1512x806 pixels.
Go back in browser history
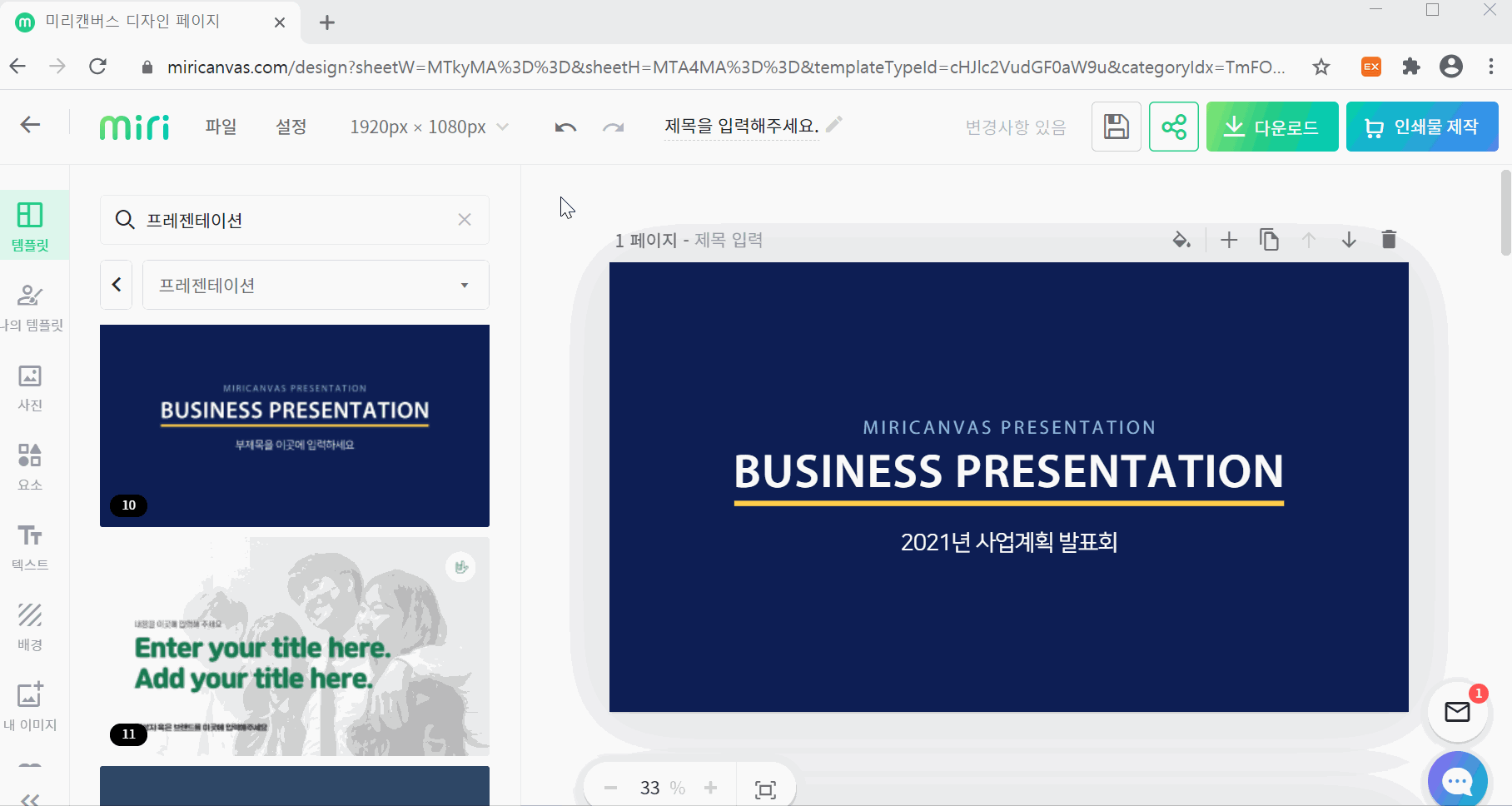(x=17, y=67)
